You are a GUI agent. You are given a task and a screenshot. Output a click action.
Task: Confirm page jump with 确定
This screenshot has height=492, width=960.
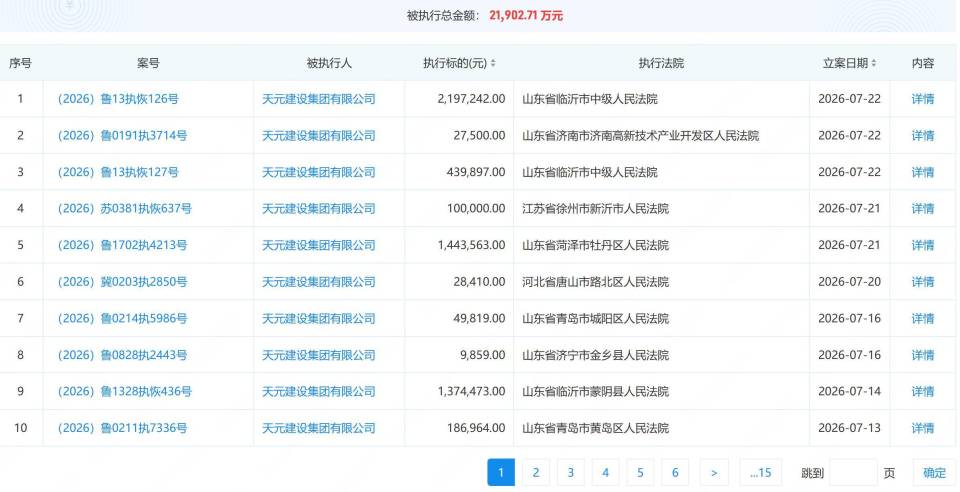(934, 472)
